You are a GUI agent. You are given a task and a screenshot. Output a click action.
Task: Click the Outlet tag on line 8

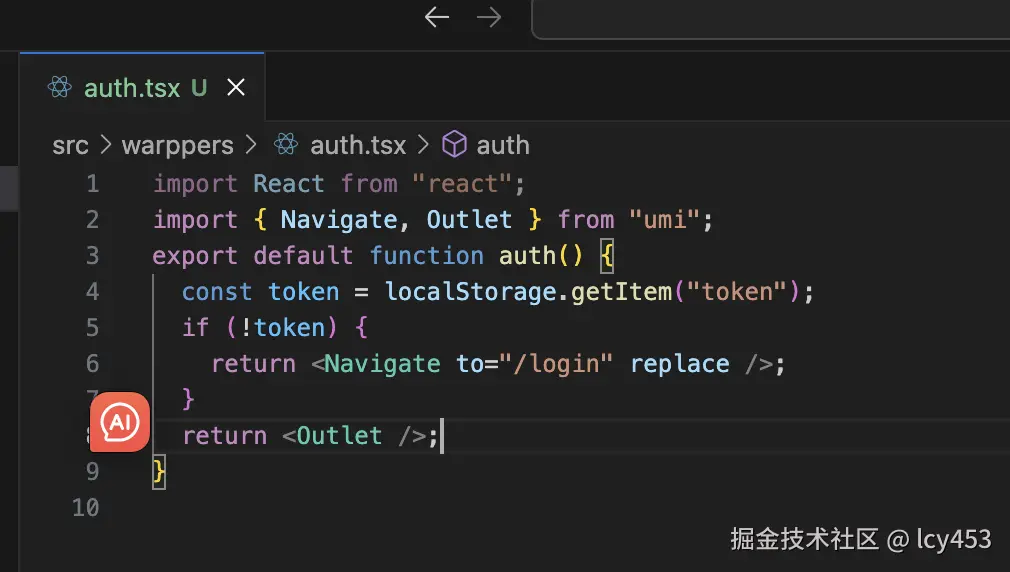[339, 436]
